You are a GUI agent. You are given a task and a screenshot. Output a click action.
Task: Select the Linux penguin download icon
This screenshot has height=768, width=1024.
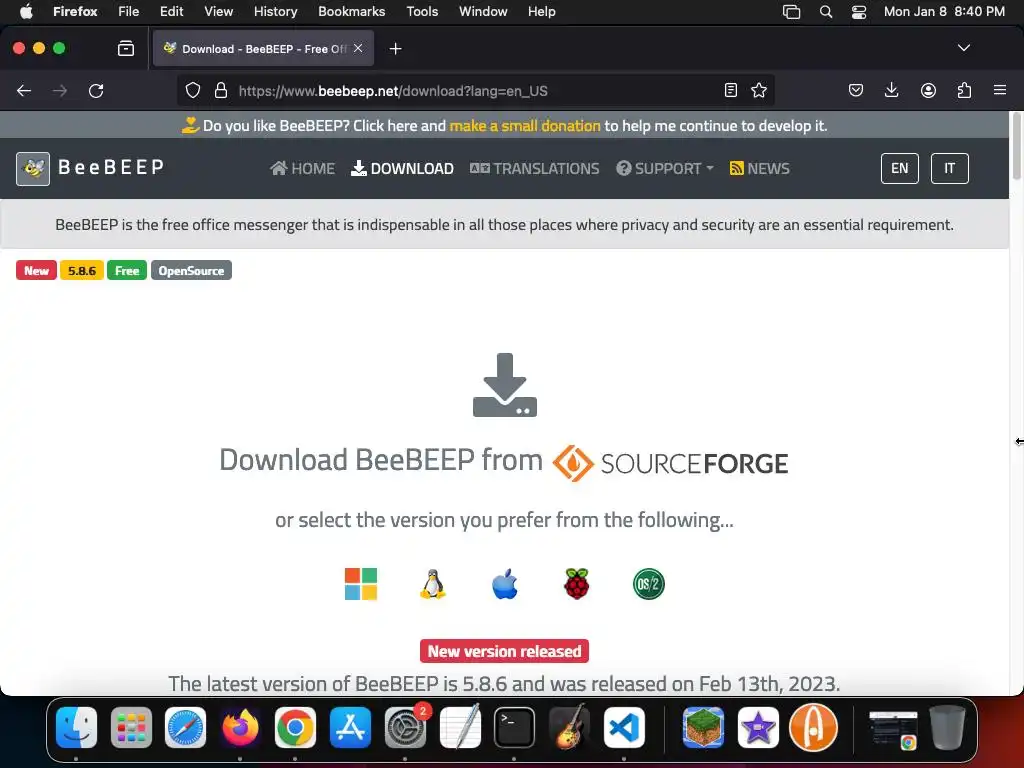(432, 584)
